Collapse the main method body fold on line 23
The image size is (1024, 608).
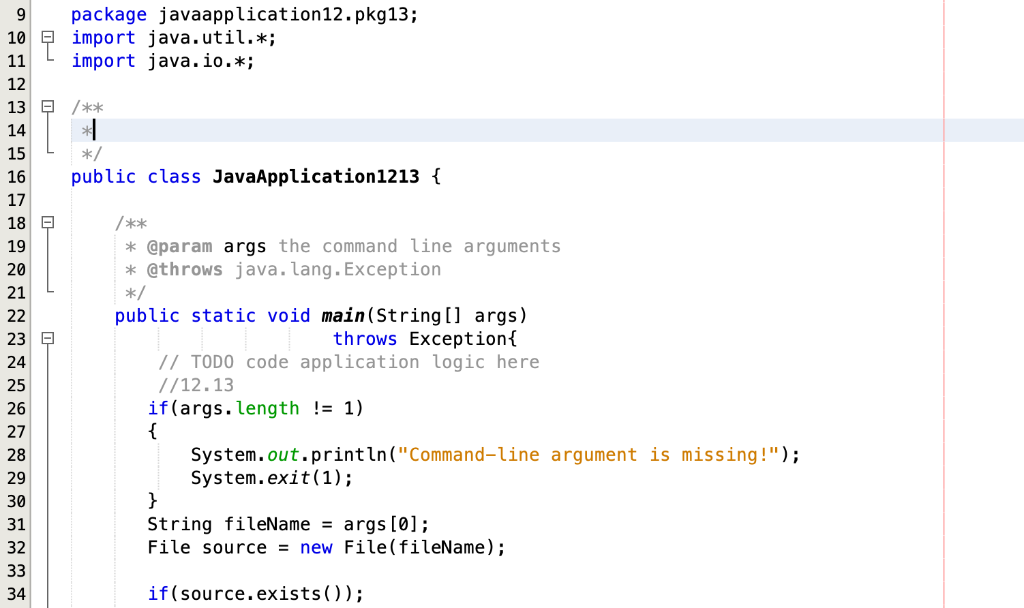click(x=48, y=338)
